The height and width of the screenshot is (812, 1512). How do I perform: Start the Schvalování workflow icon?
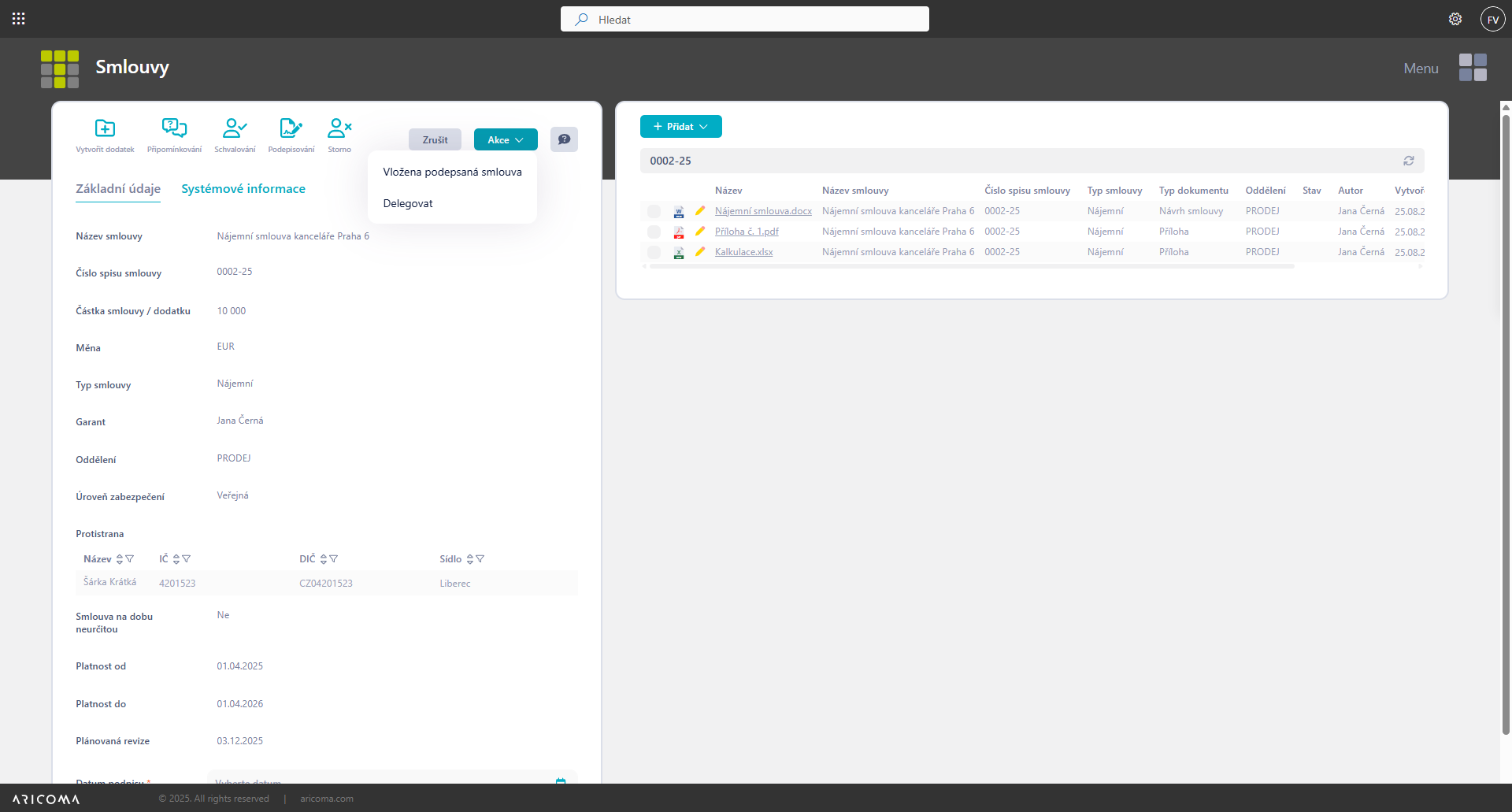pyautogui.click(x=235, y=128)
